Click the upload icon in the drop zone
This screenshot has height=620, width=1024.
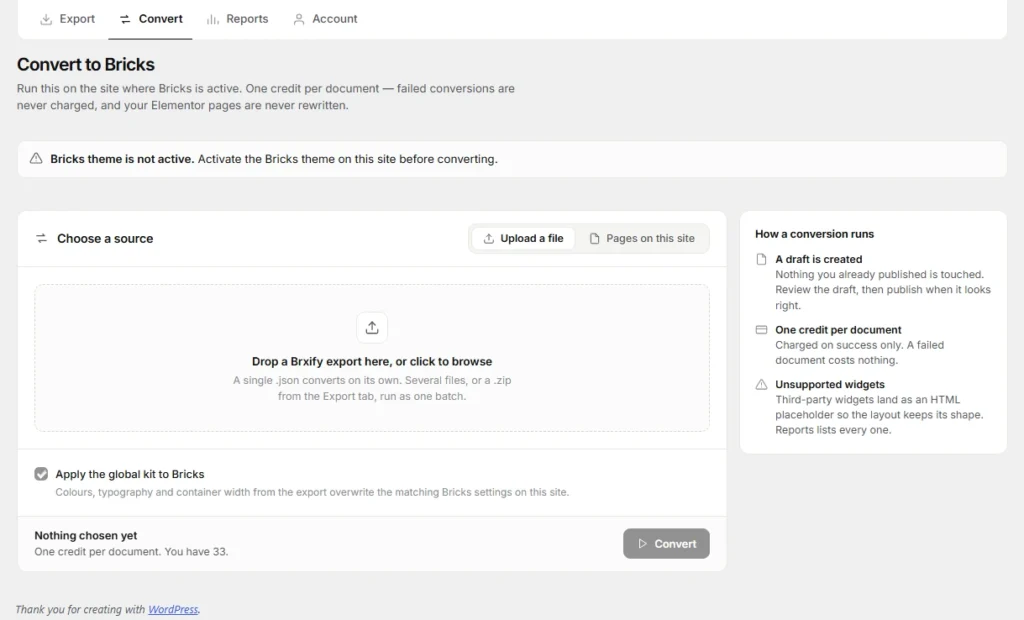click(372, 327)
